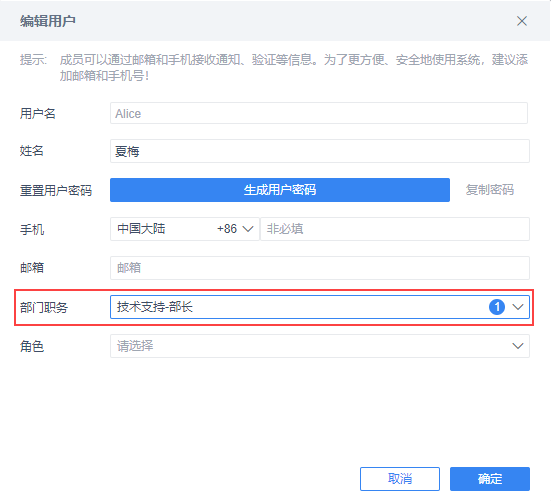Open the +86 country code chevron

pos(248,229)
